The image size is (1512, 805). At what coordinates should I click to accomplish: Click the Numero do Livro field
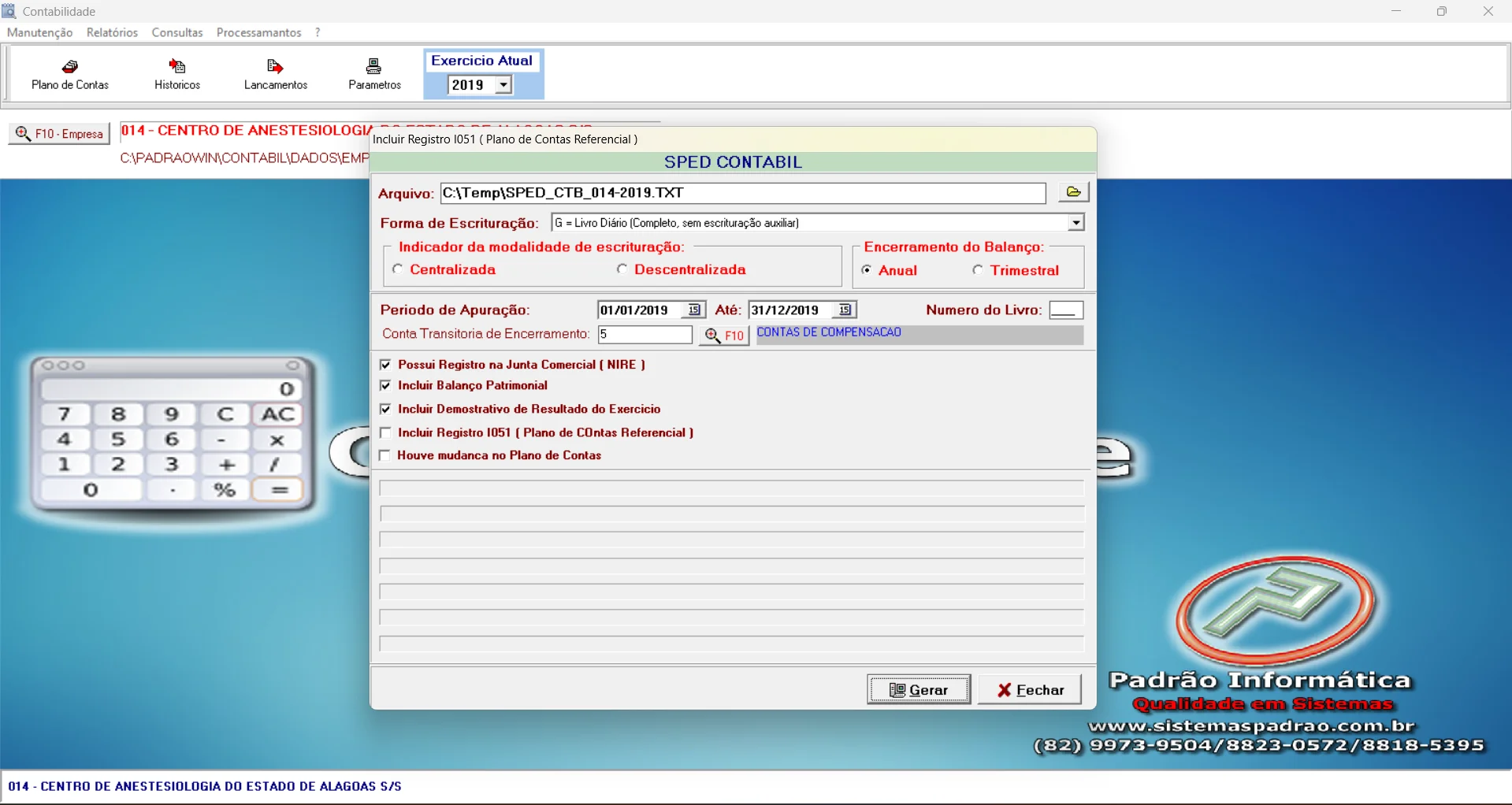pos(1065,310)
